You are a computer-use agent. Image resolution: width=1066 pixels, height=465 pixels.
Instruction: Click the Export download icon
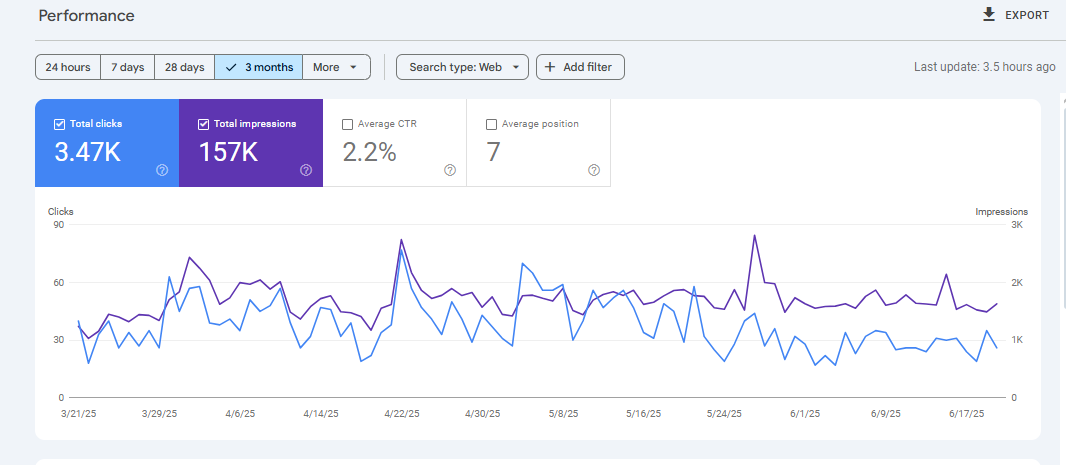tap(989, 14)
